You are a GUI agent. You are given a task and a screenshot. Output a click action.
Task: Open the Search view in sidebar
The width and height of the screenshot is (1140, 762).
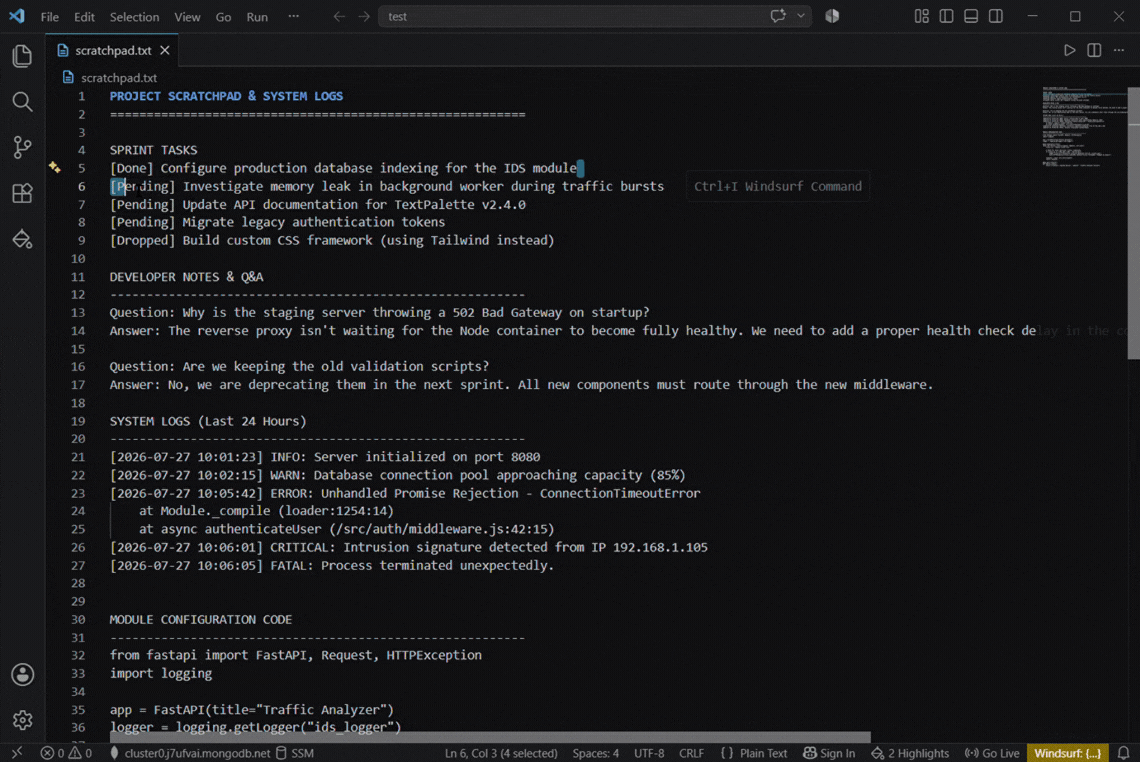(x=23, y=102)
